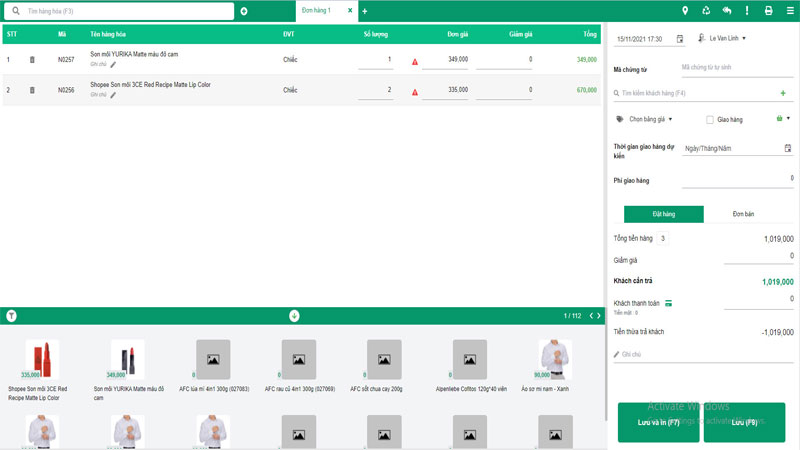
Task: Go to previous product page
Action: point(591,316)
